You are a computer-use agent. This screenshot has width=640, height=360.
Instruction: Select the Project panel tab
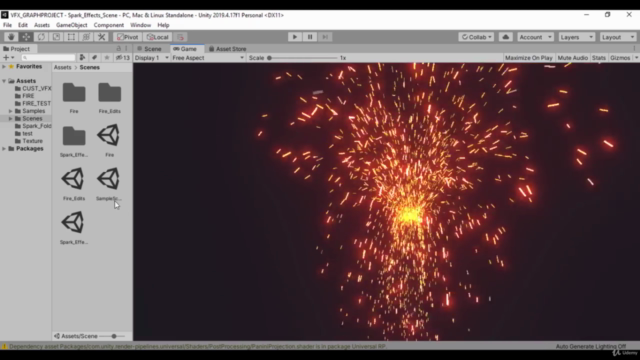pyautogui.click(x=17, y=49)
